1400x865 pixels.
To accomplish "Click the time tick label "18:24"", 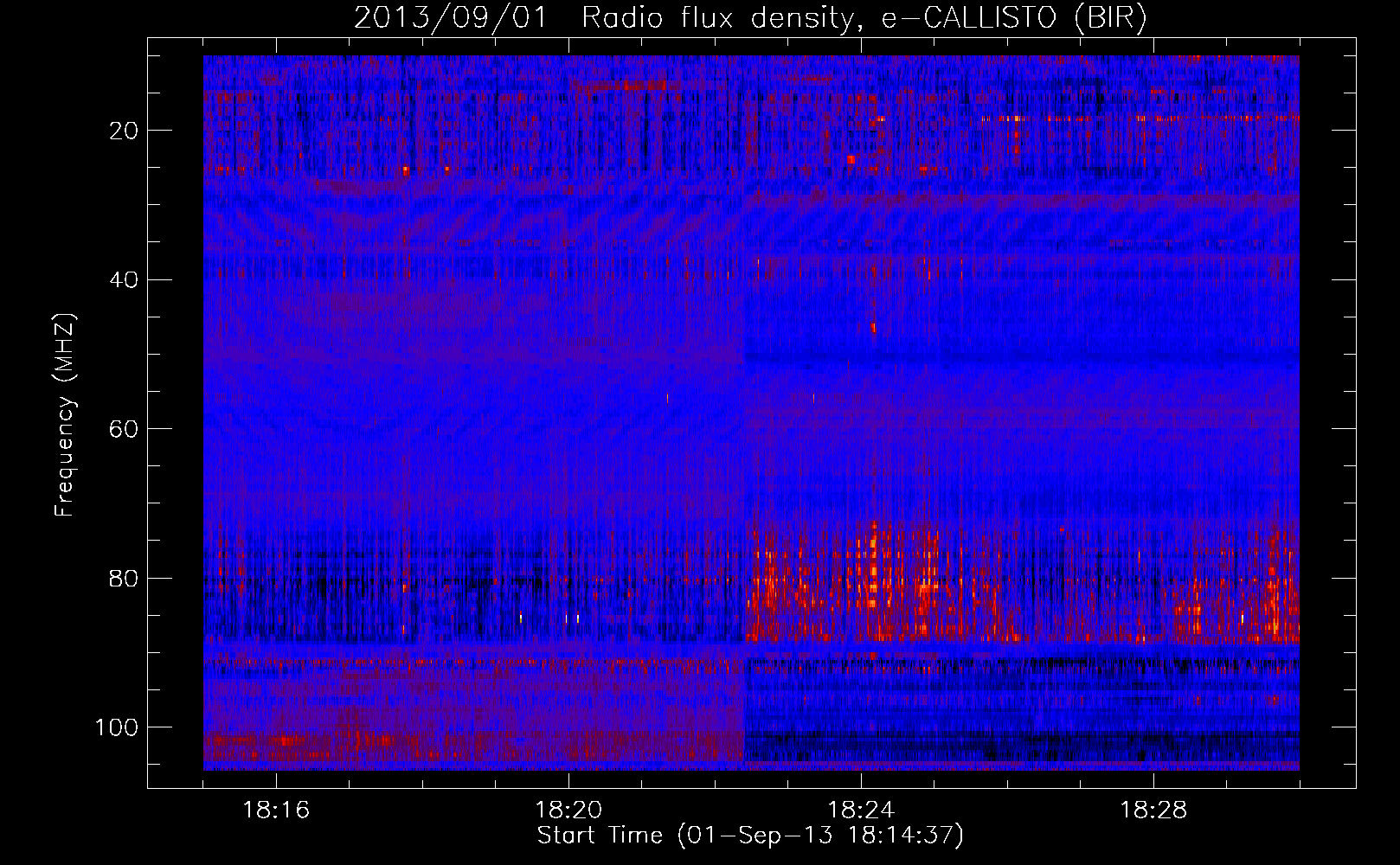I will click(861, 811).
